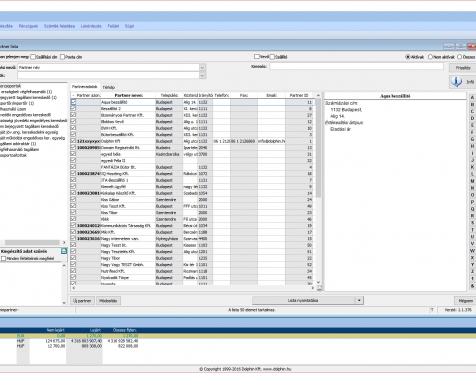476x373 pixels.
Task: Click the table scroll up arrow
Action: 318,95
